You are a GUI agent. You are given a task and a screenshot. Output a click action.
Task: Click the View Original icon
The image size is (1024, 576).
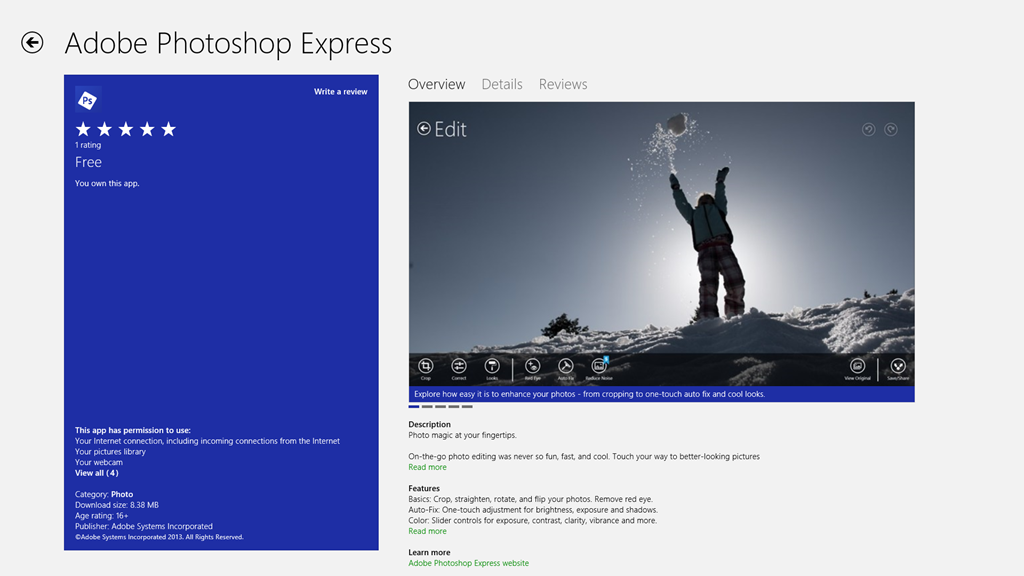tap(857, 367)
